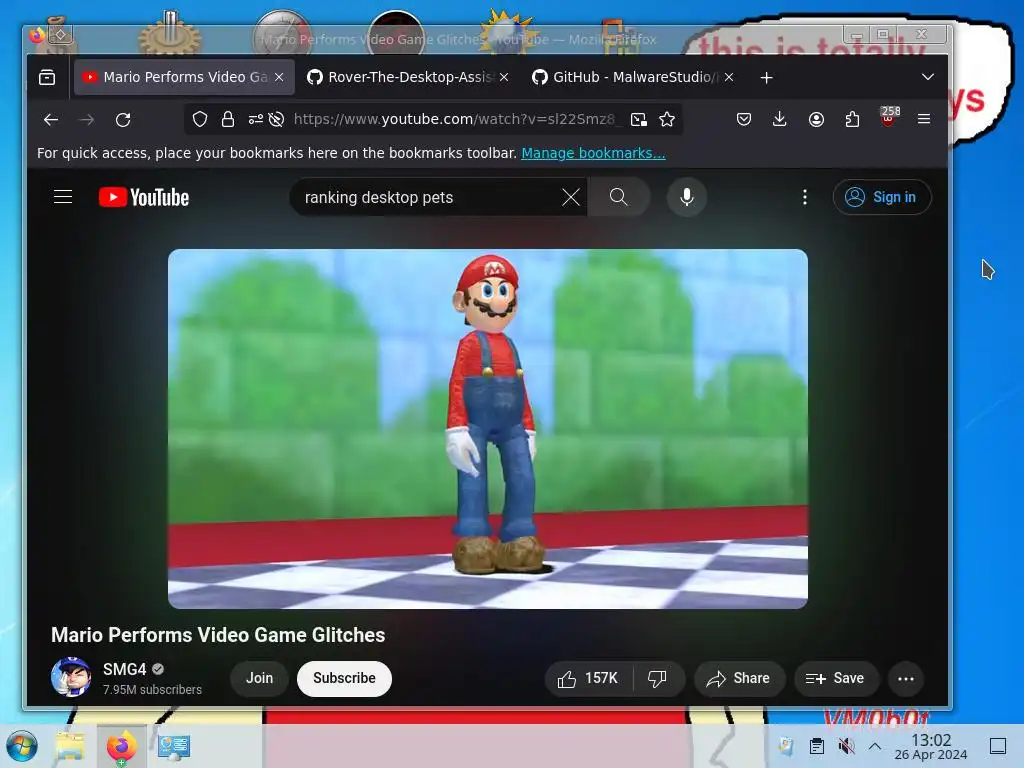Screen dimensions: 1024x768
Task: Close the Rover-The-Desktop-Assistant tab
Action: [504, 78]
